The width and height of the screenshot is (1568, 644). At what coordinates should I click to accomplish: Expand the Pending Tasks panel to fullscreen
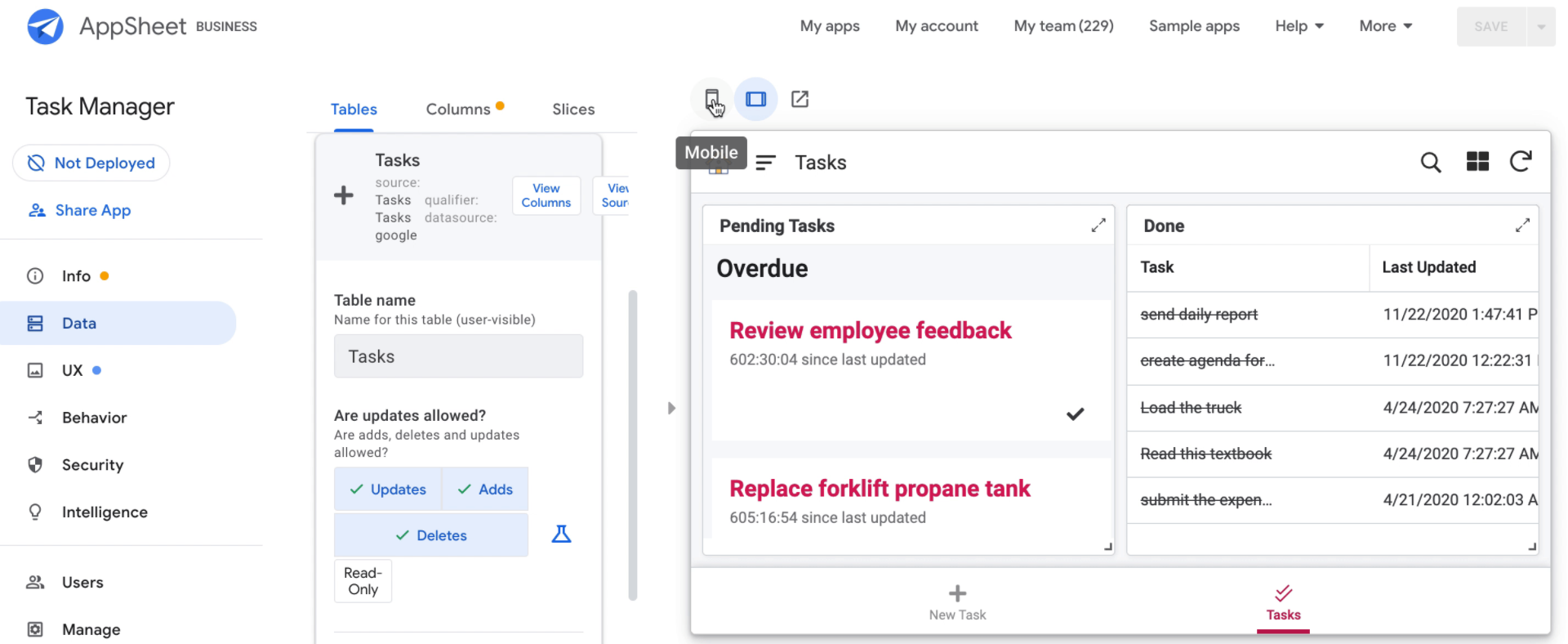click(x=1098, y=225)
